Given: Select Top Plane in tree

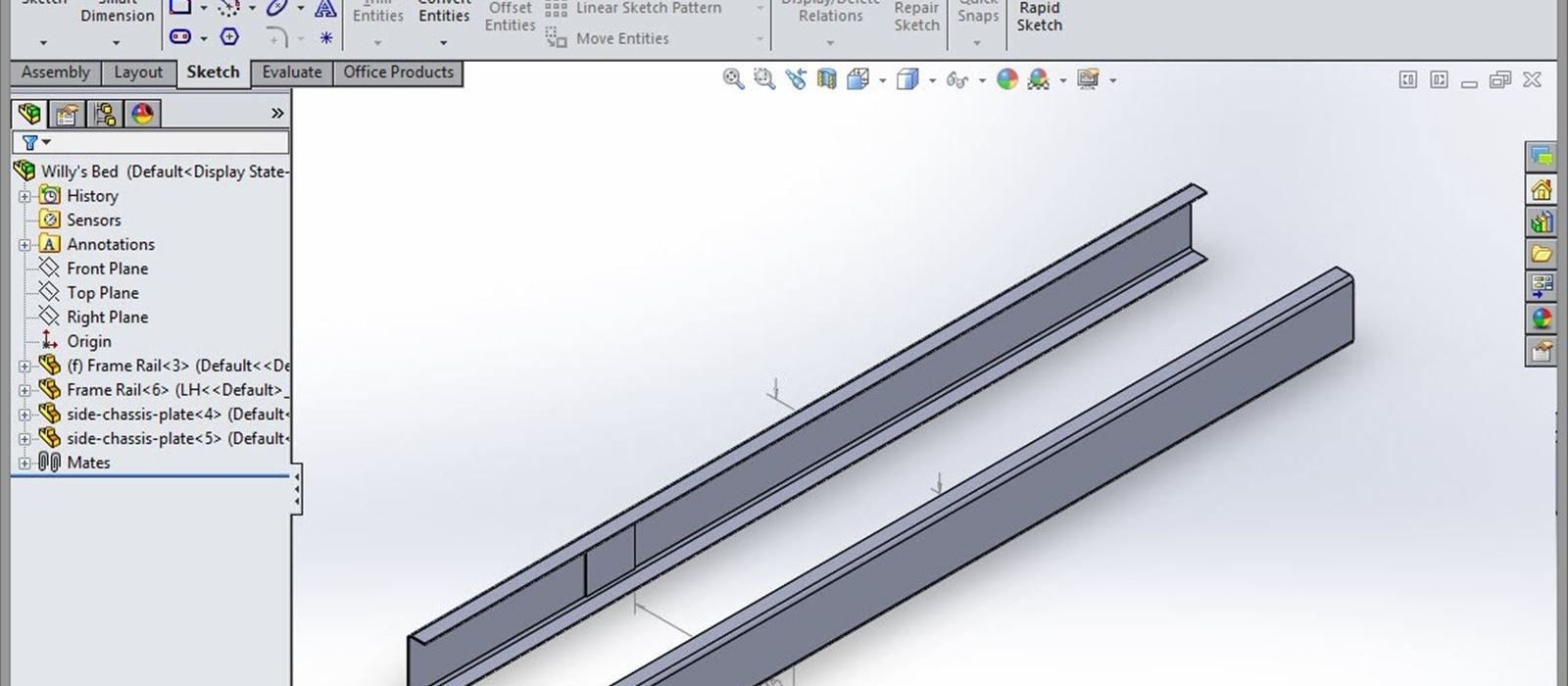Looking at the screenshot, I should point(102,293).
